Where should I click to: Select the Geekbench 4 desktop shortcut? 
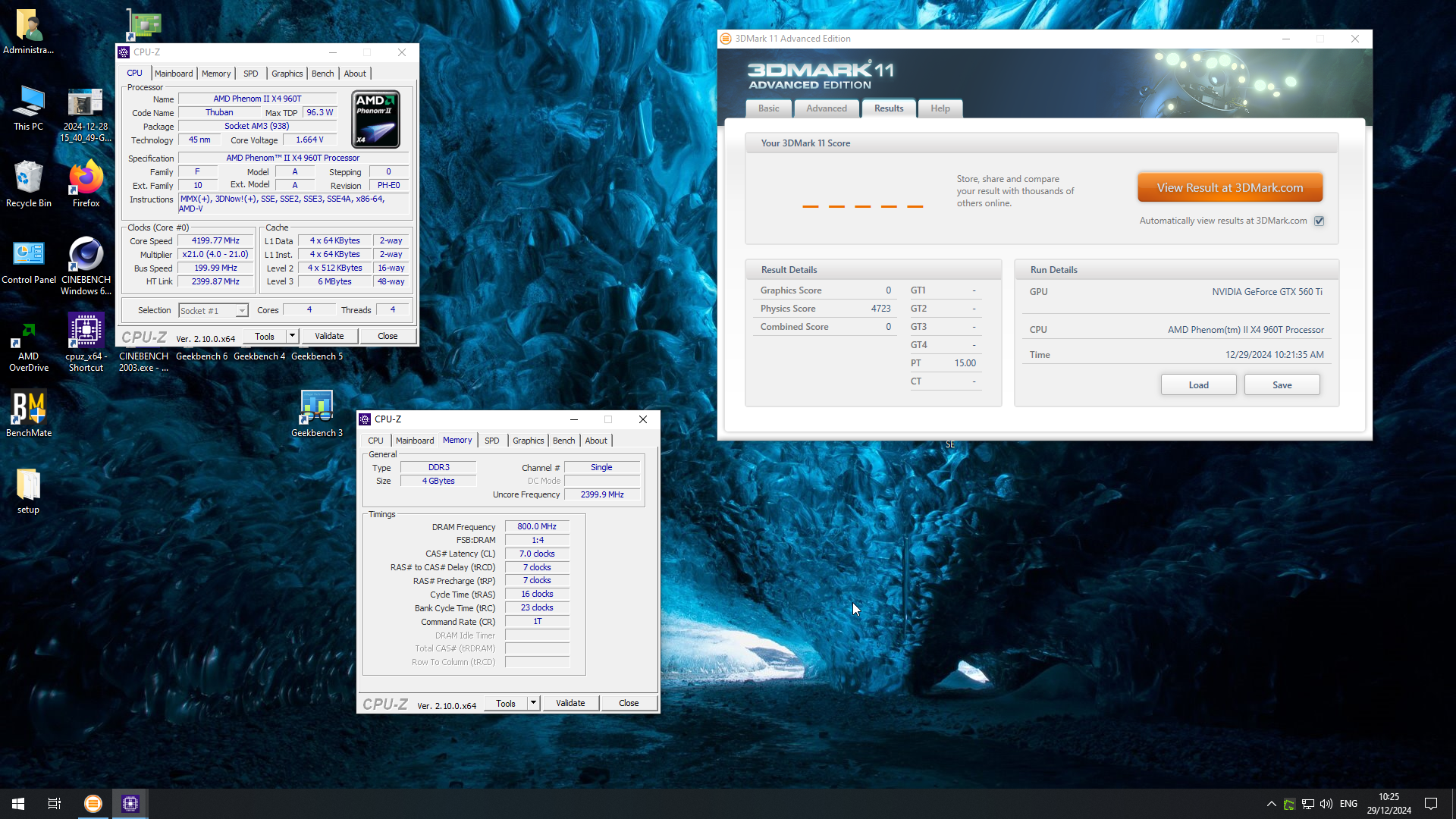click(x=259, y=356)
